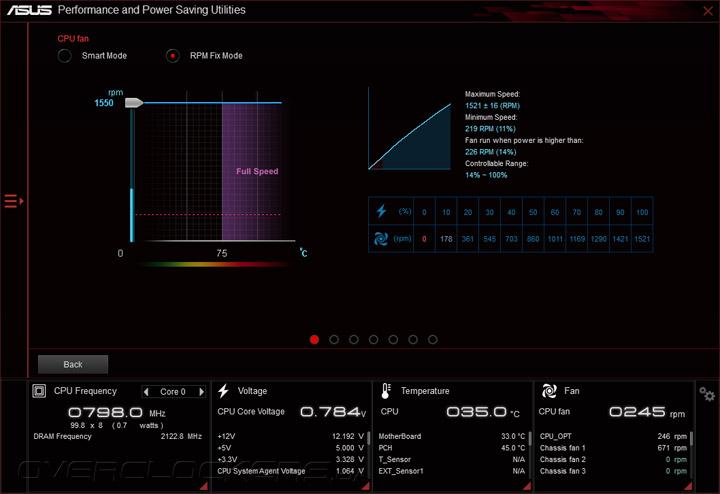Go to first page indicator dot

(x=314, y=339)
